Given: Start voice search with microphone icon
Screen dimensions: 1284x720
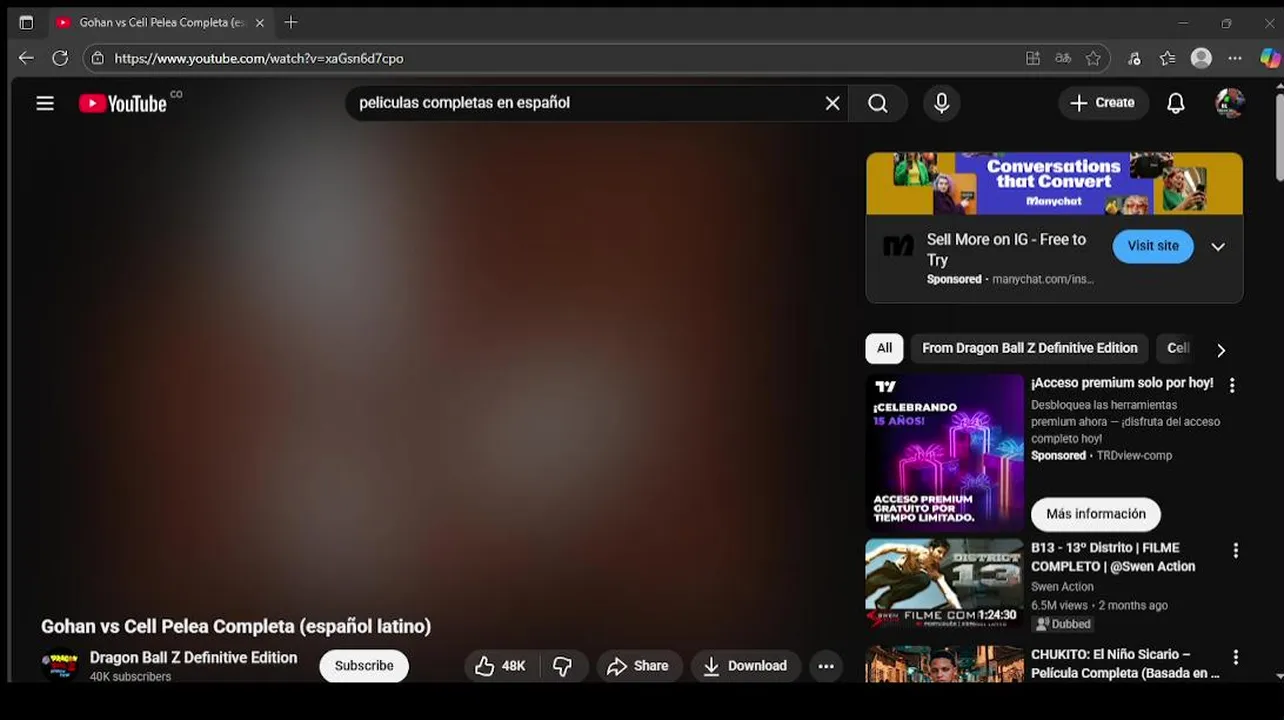Looking at the screenshot, I should [941, 103].
